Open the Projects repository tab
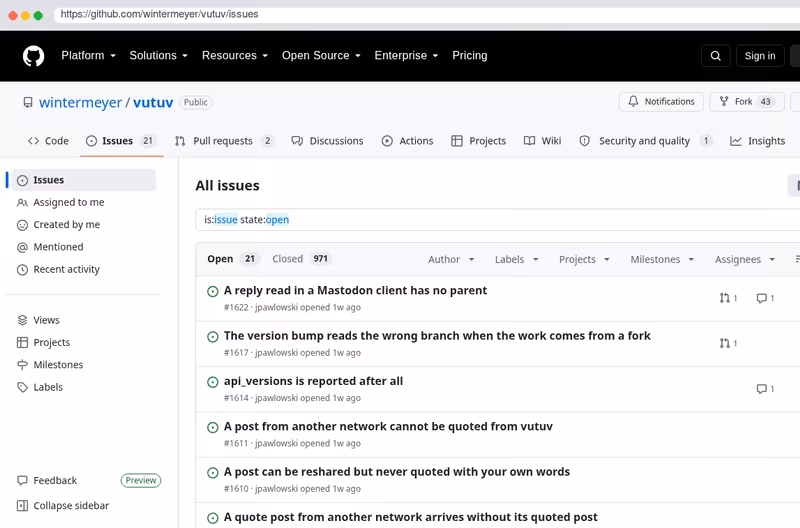800x528 pixels. pyautogui.click(x=479, y=141)
